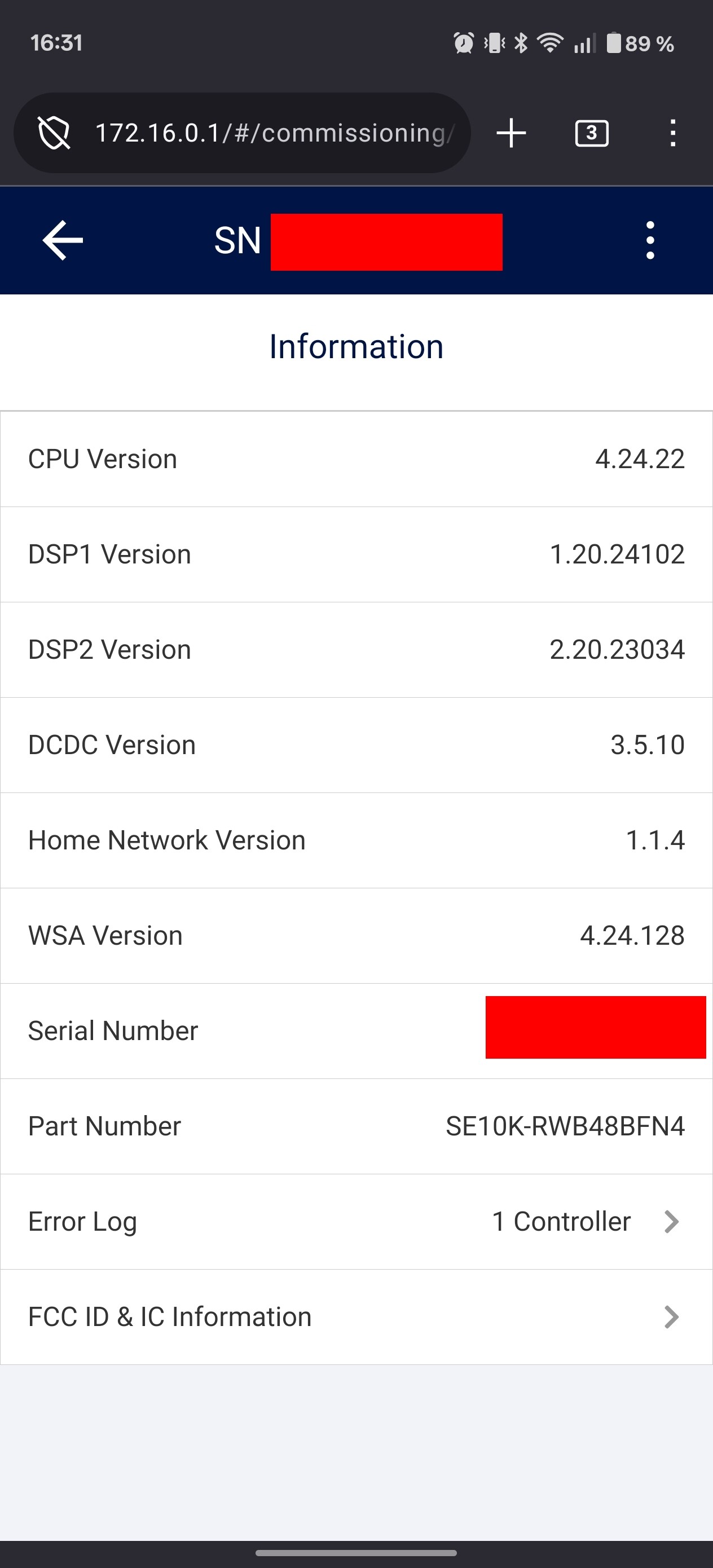Open the Error Log entry

pyautogui.click(x=83, y=1222)
